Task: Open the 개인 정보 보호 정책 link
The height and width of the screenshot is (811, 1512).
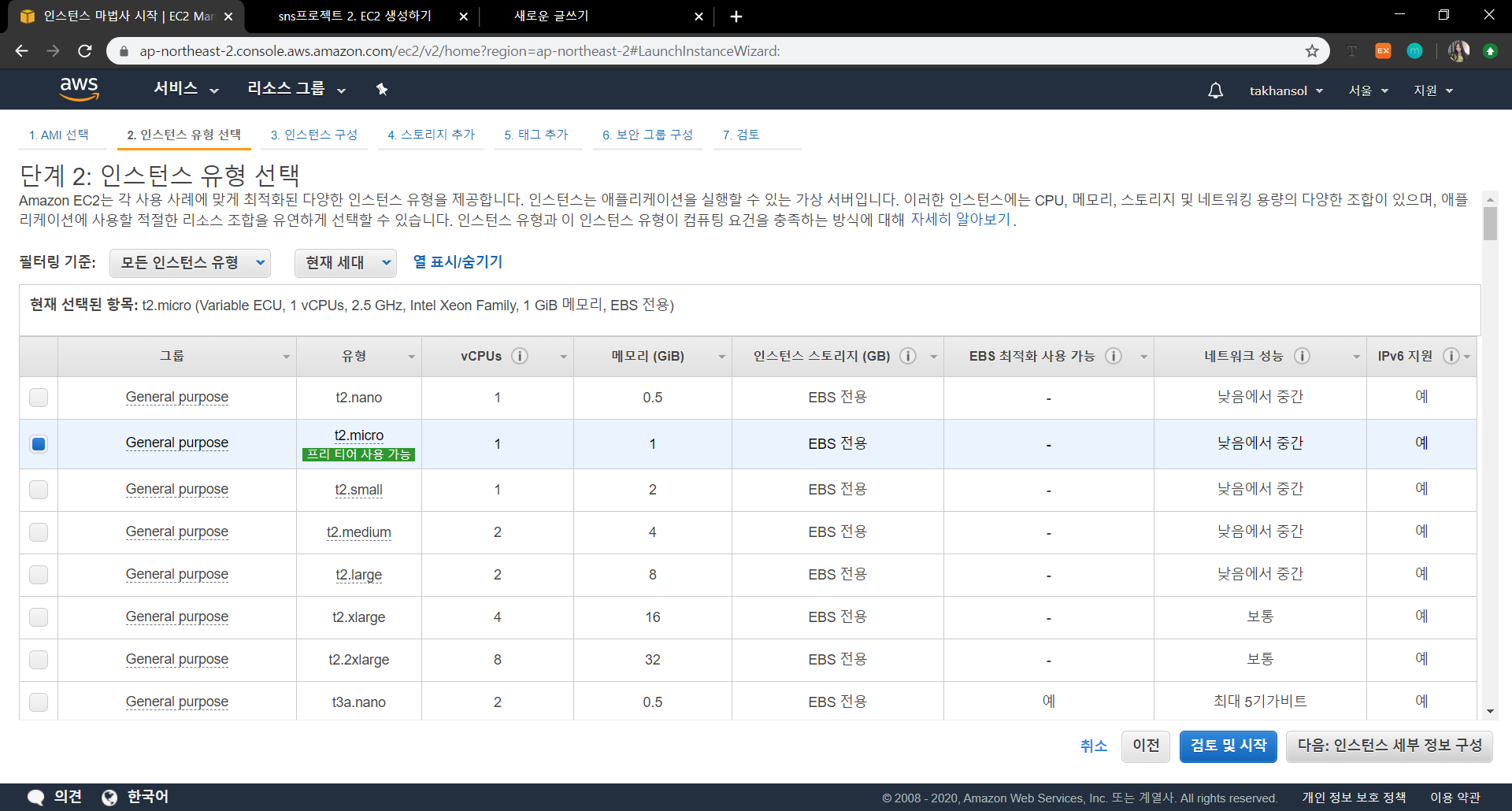Action: [x=1354, y=798]
